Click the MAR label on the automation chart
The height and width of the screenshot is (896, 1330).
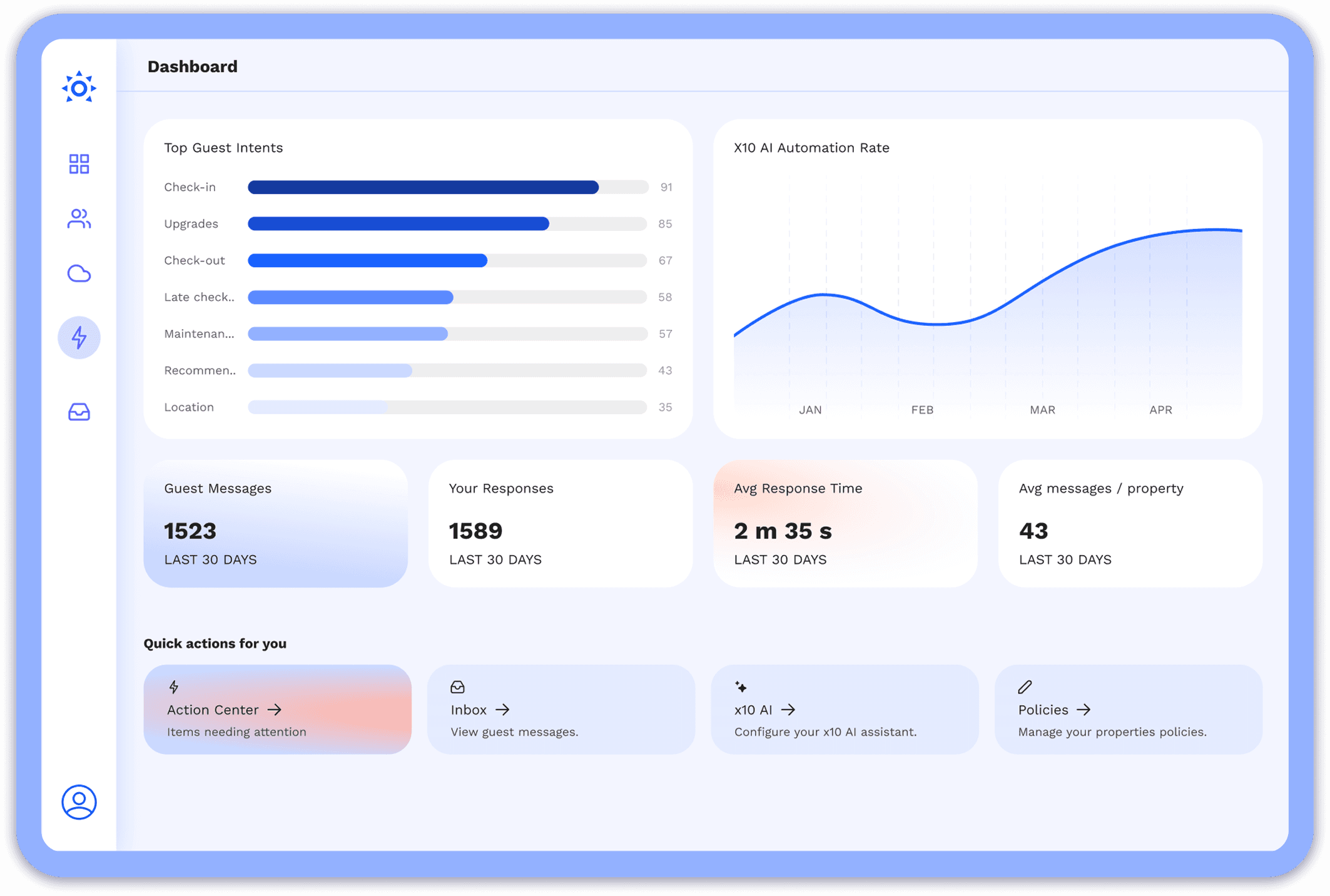(x=1042, y=410)
